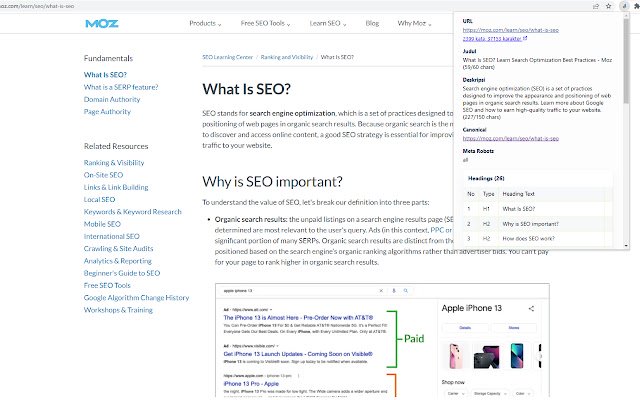Screen dimensions: 640x400
Task: Click the Fundamentals sidebar heading
Action: point(108,58)
